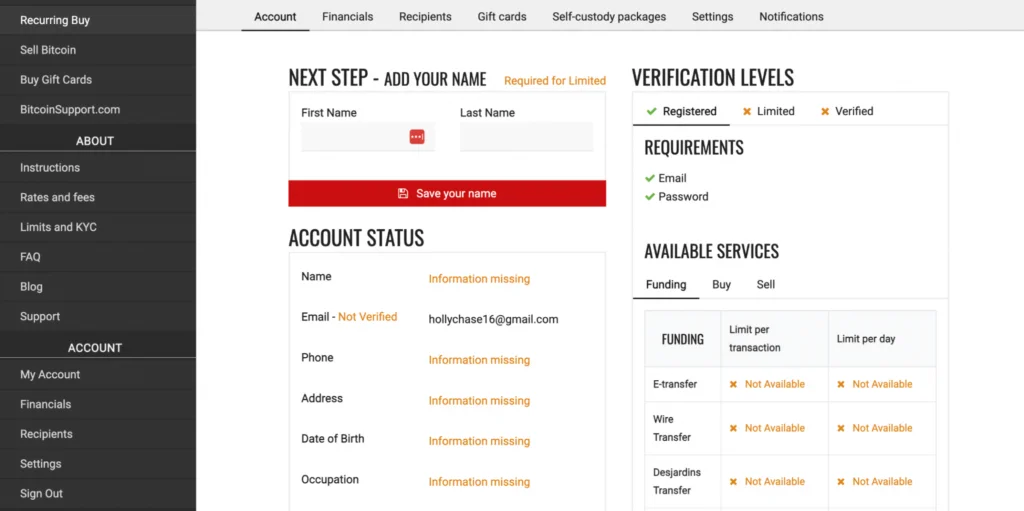This screenshot has height=511, width=1024.
Task: Click Information missing next to Phone
Action: [479, 360]
